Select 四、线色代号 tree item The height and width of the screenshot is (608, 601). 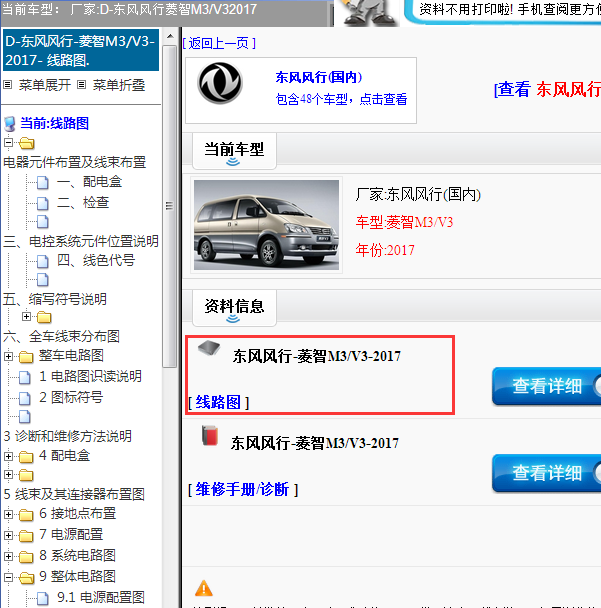[96, 260]
